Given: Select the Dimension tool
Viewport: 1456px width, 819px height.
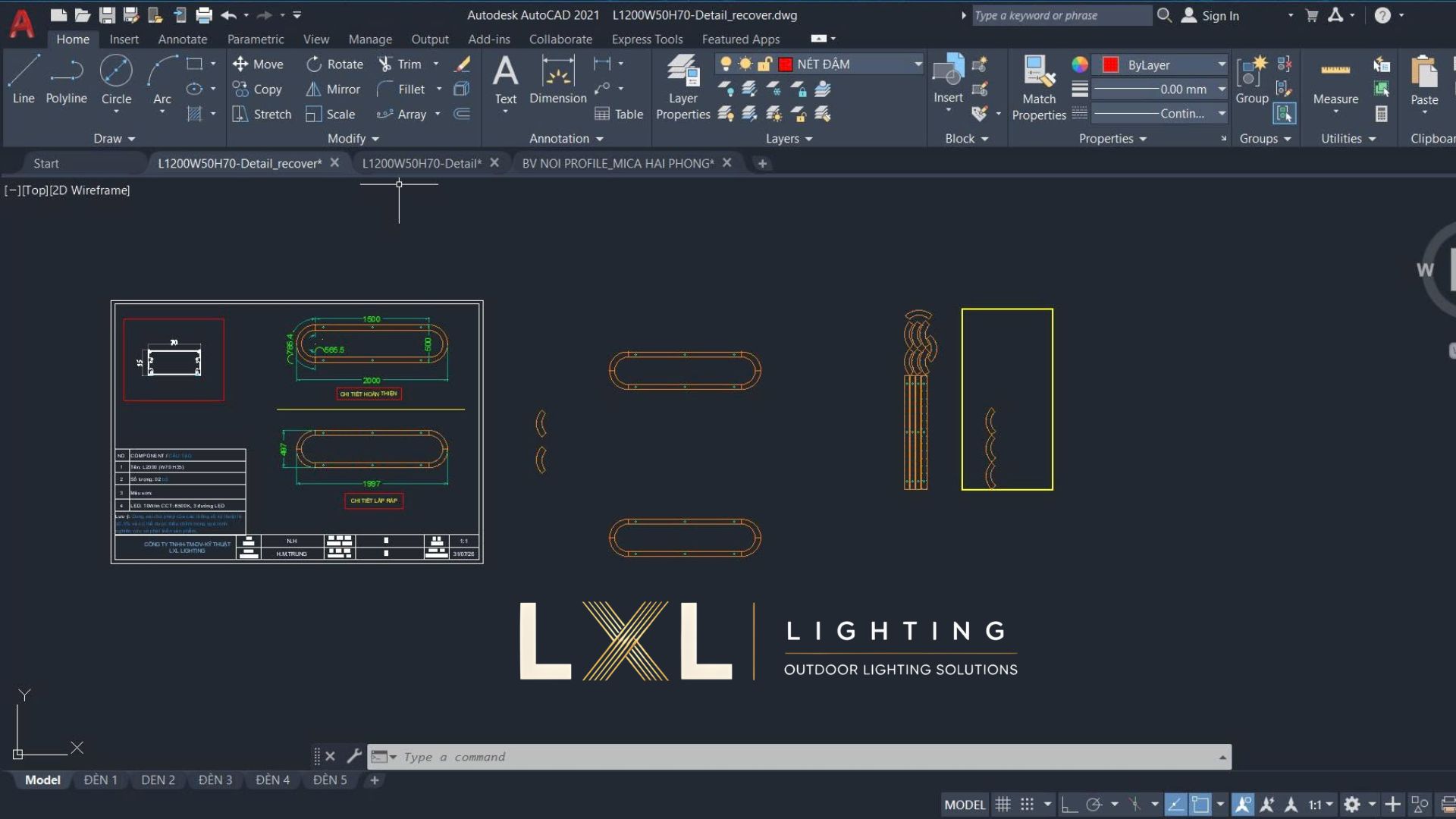Looking at the screenshot, I should 558,80.
